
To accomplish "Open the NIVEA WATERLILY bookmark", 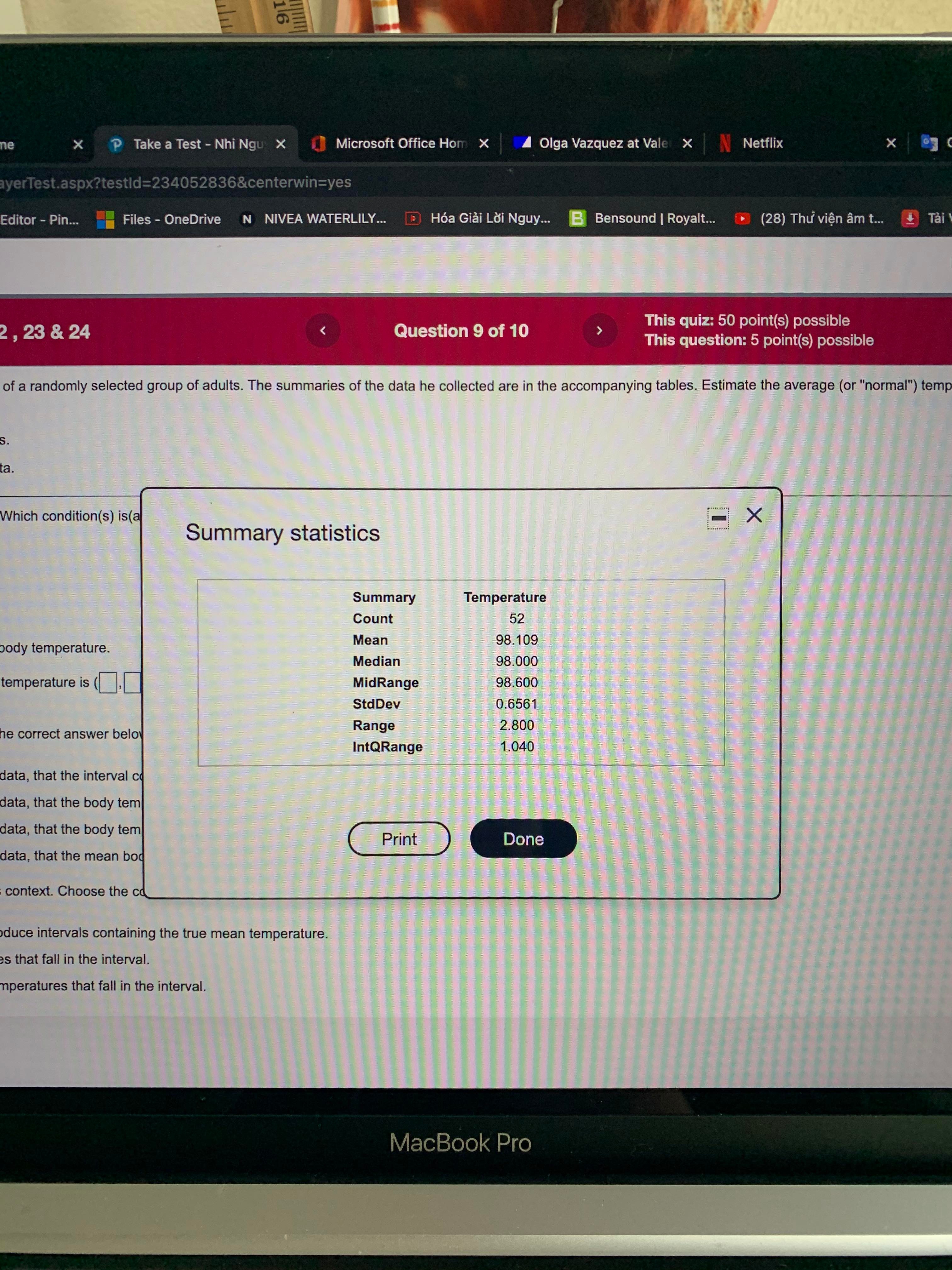I will pos(325,219).
